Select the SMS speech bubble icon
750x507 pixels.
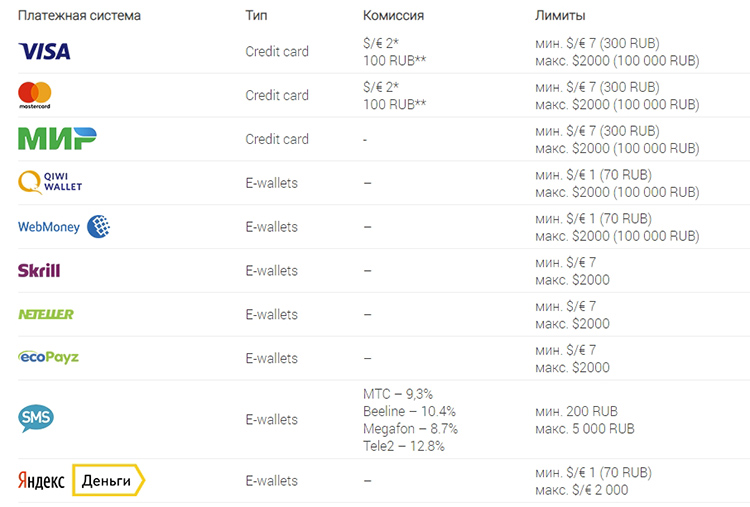36,419
